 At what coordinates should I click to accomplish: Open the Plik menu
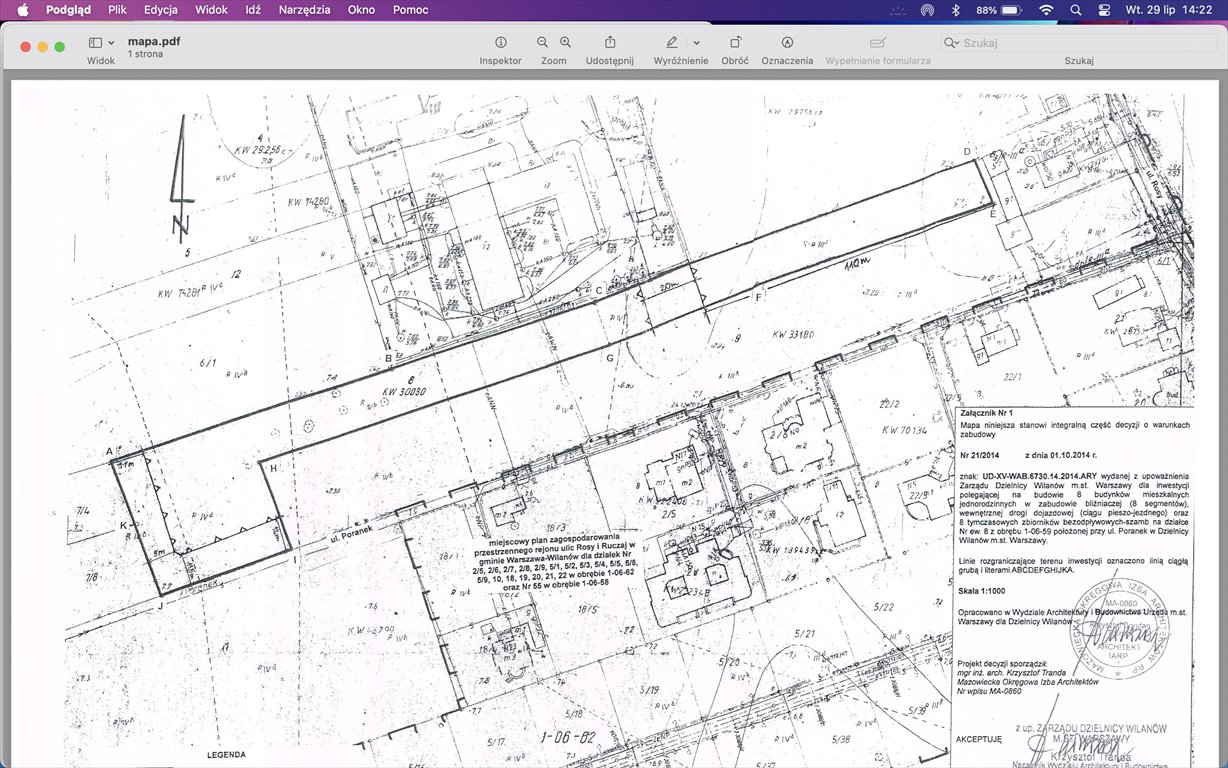(117, 10)
